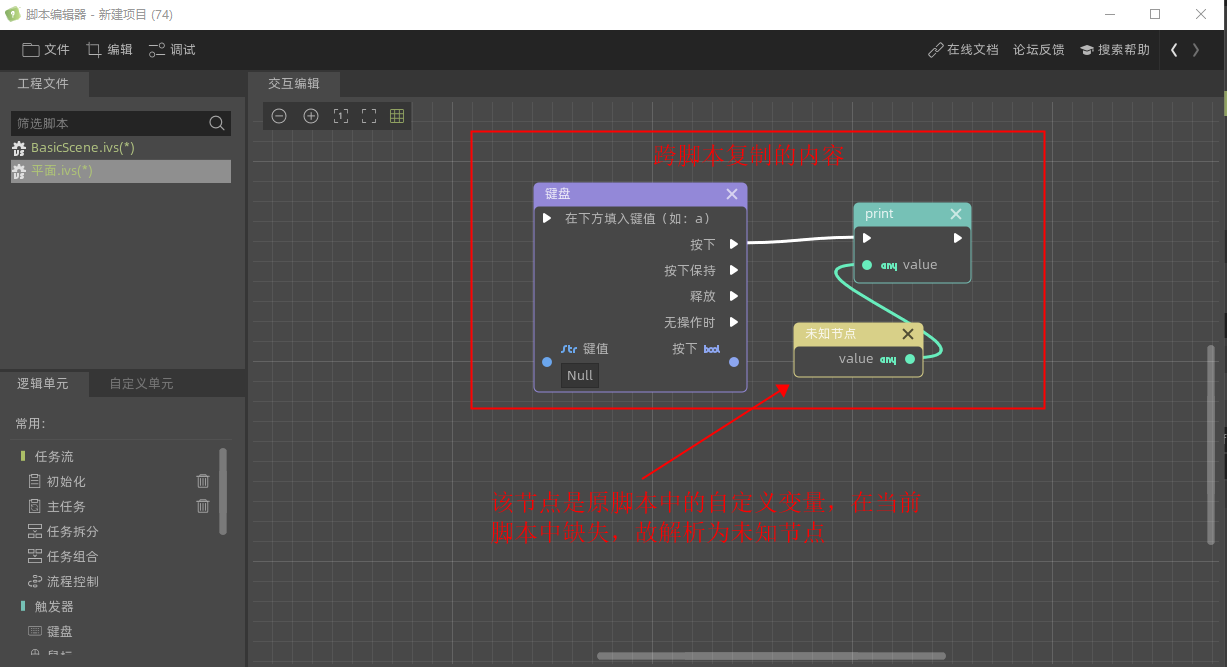The width and height of the screenshot is (1227, 667).
Task: Click 键盘 node input execution arrow
Action: (x=547, y=218)
